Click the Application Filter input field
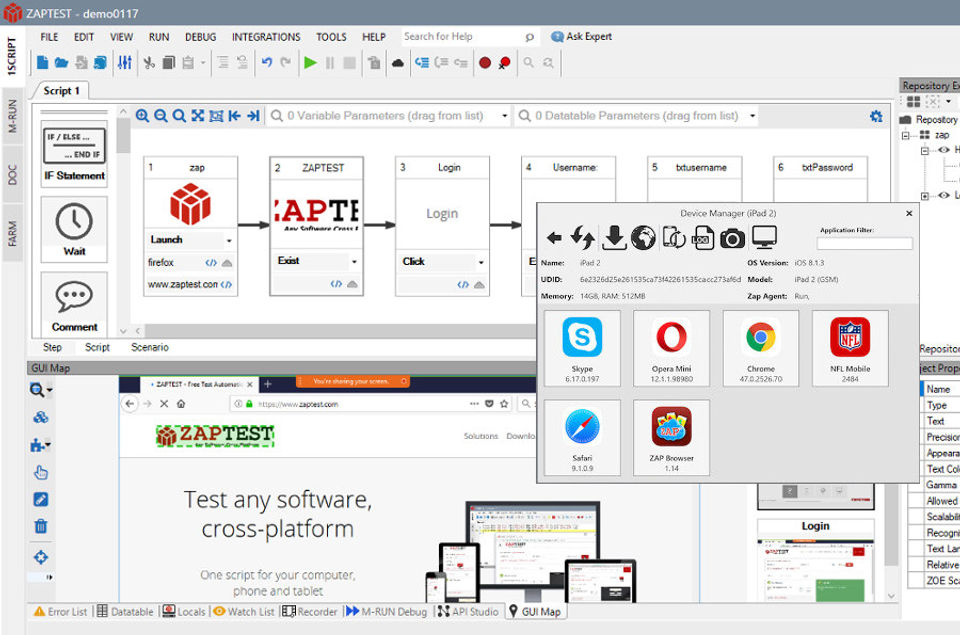Screen dimensions: 960x635 864,243
